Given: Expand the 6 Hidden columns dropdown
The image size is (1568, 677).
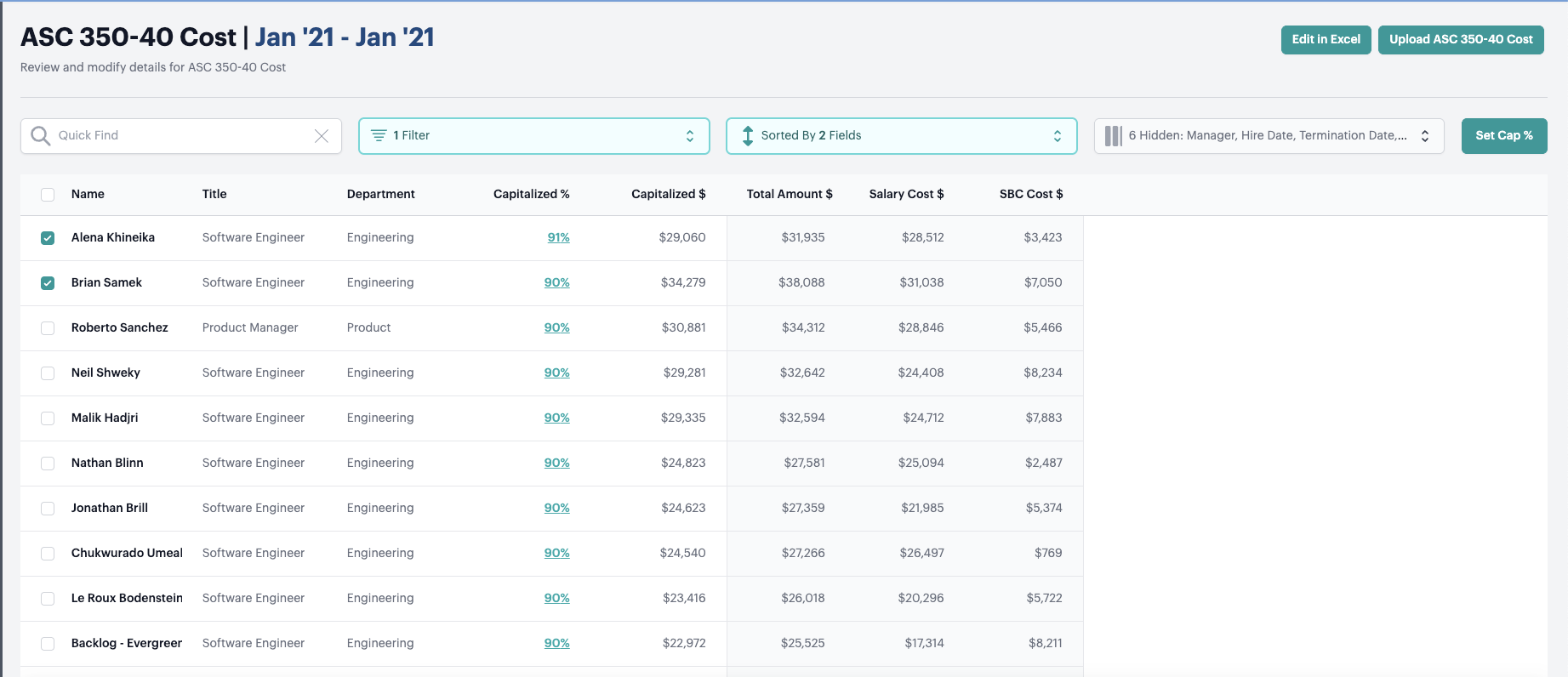Looking at the screenshot, I should pos(1269,136).
